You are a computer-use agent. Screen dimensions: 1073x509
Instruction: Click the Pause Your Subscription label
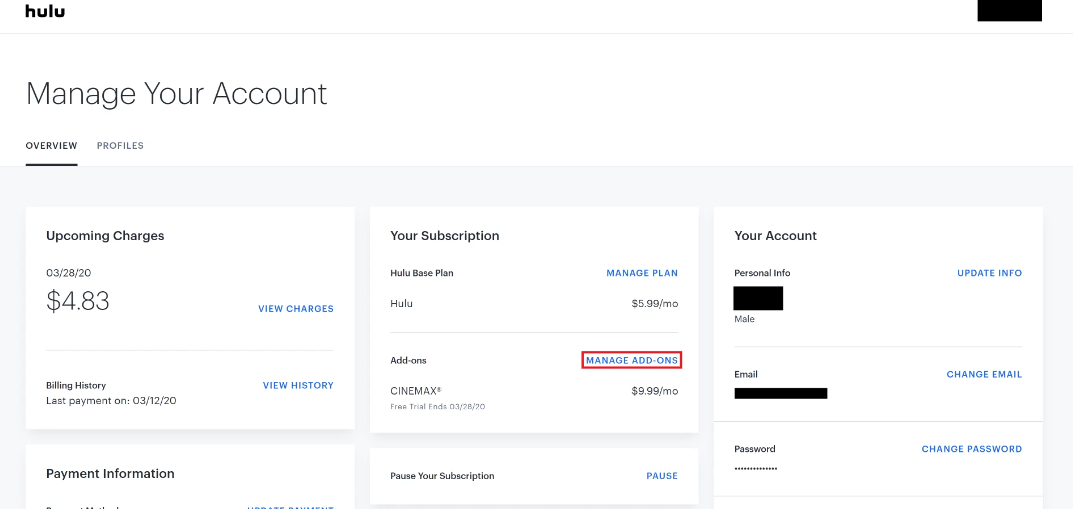pyautogui.click(x=442, y=475)
